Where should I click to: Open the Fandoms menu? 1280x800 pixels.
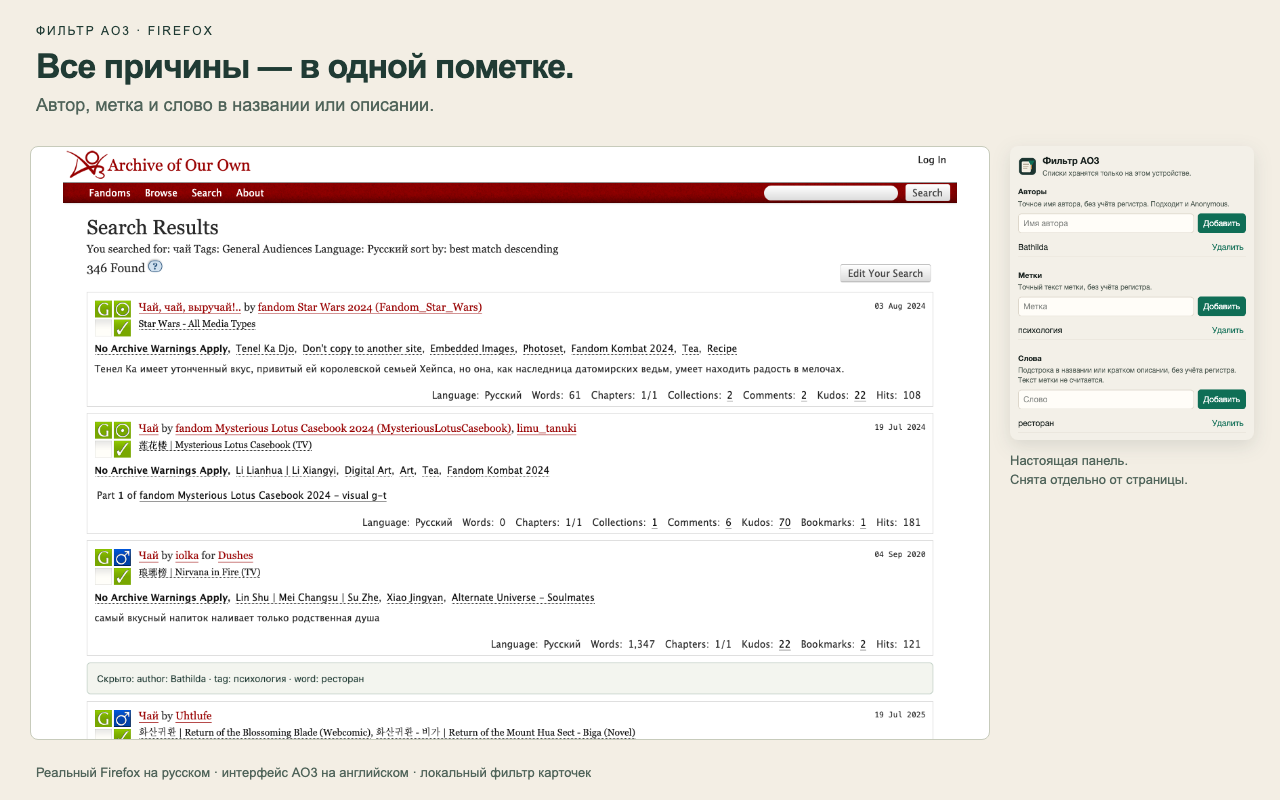[x=110, y=193]
